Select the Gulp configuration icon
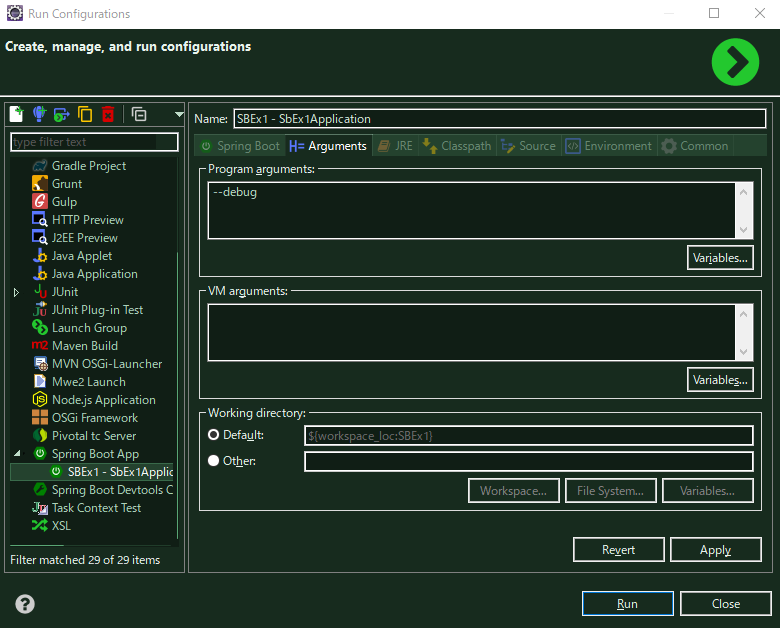780x628 pixels. (40, 202)
